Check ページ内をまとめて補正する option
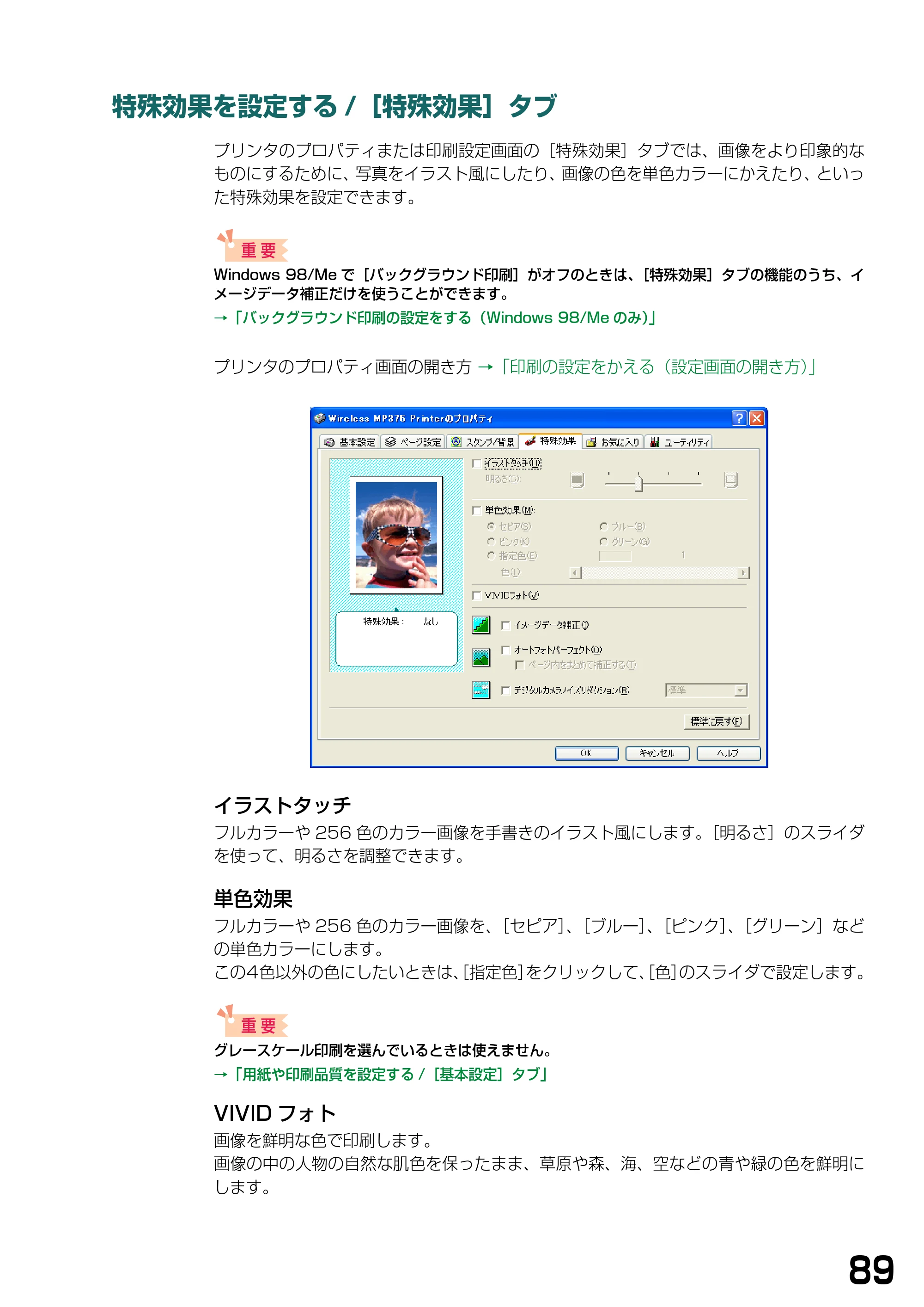This screenshot has width=924, height=1307. (x=519, y=665)
